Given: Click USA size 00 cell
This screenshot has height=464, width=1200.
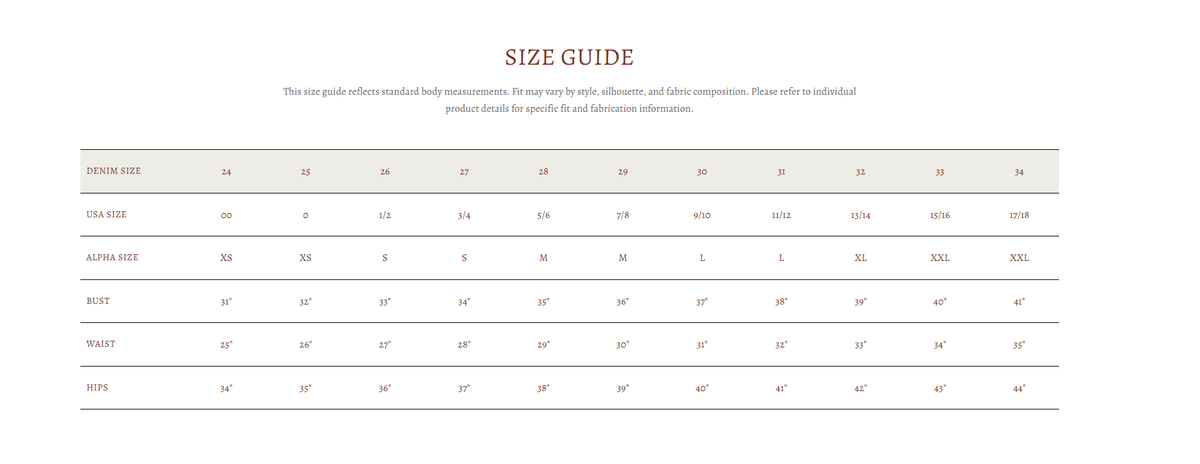Looking at the screenshot, I should point(227,215).
